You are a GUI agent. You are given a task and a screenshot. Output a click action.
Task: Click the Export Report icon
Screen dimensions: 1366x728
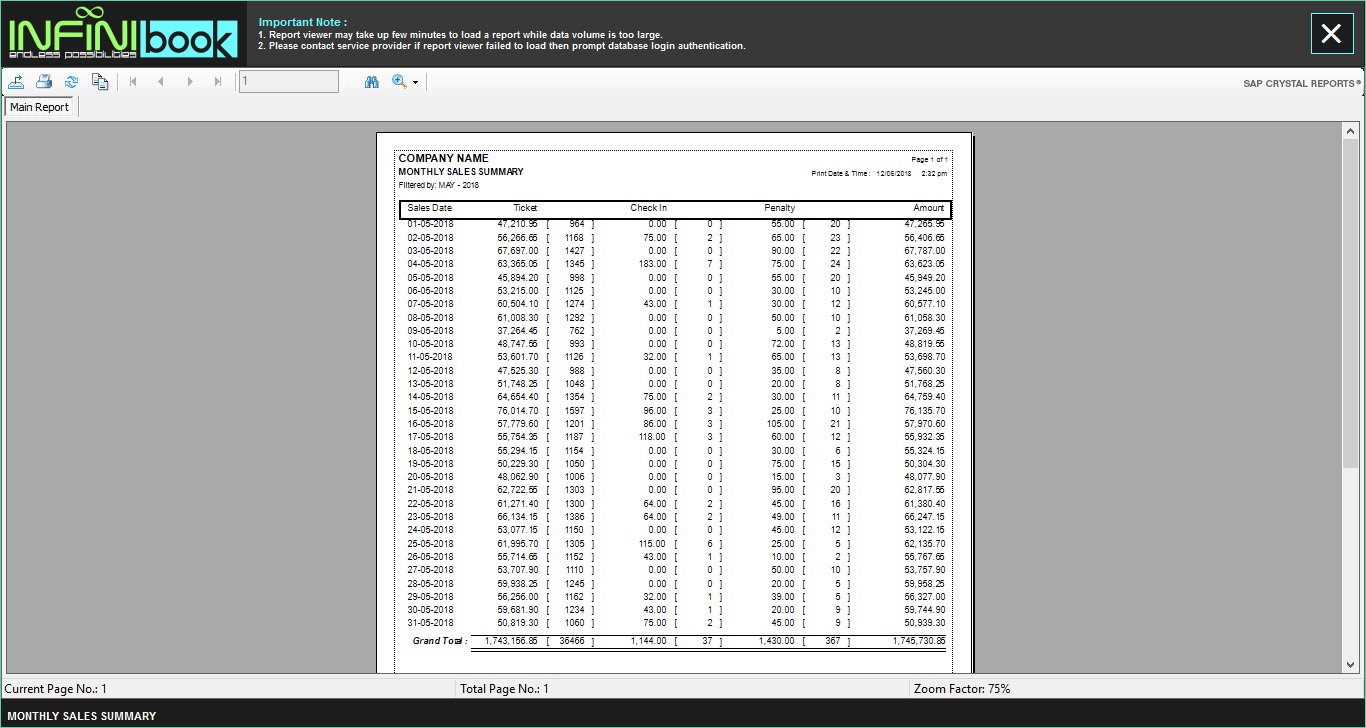17,82
